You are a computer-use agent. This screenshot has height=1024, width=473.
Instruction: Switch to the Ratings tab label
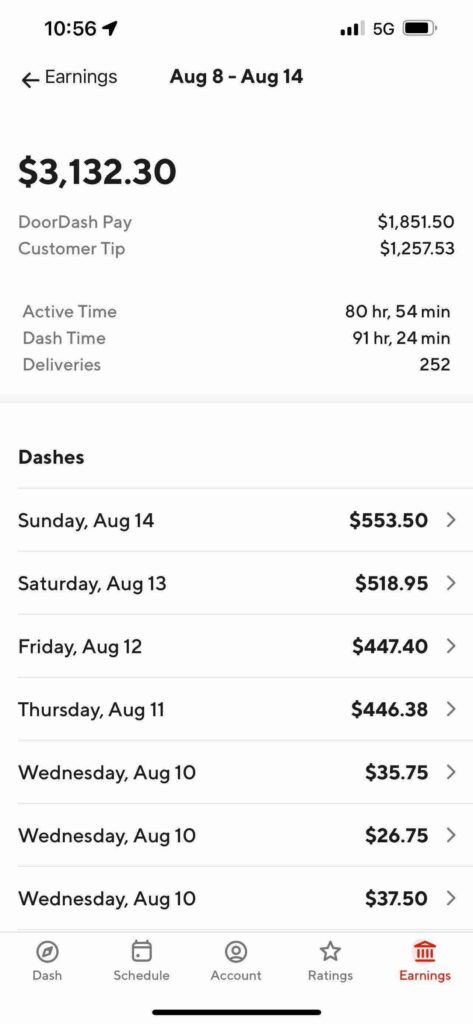(x=330, y=975)
